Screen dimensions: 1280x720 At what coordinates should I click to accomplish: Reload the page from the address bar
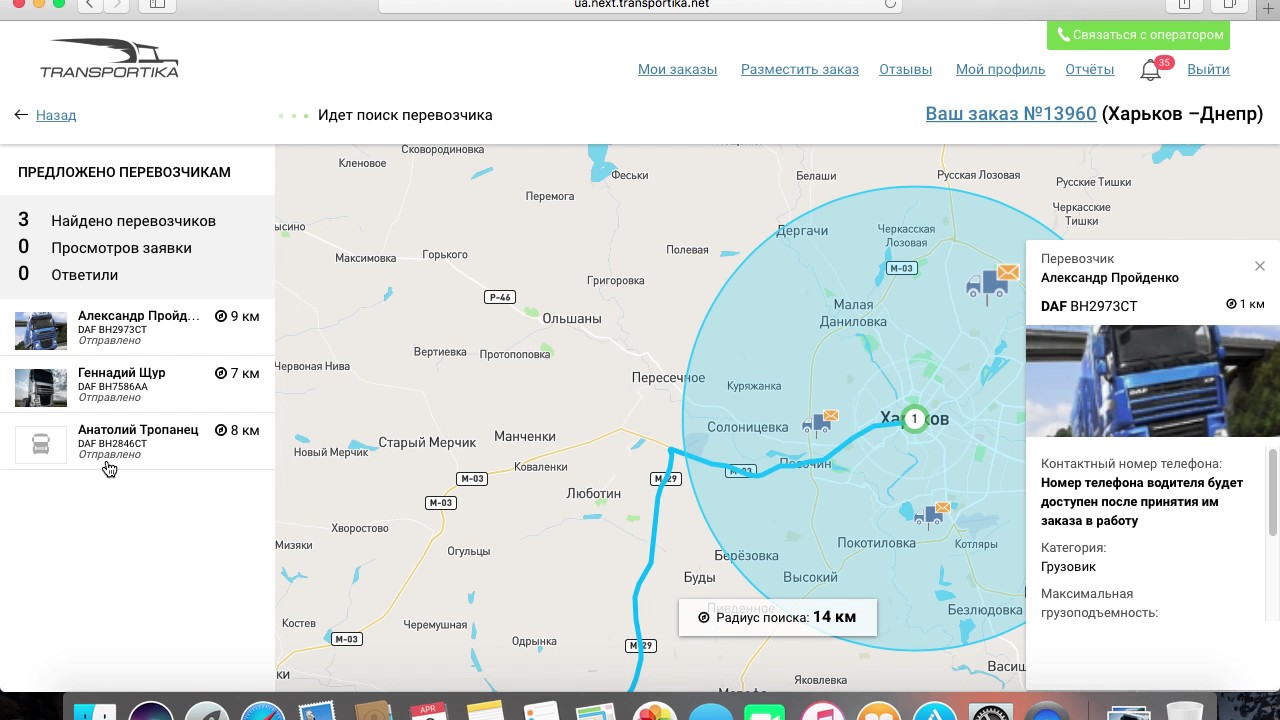tap(890, 5)
